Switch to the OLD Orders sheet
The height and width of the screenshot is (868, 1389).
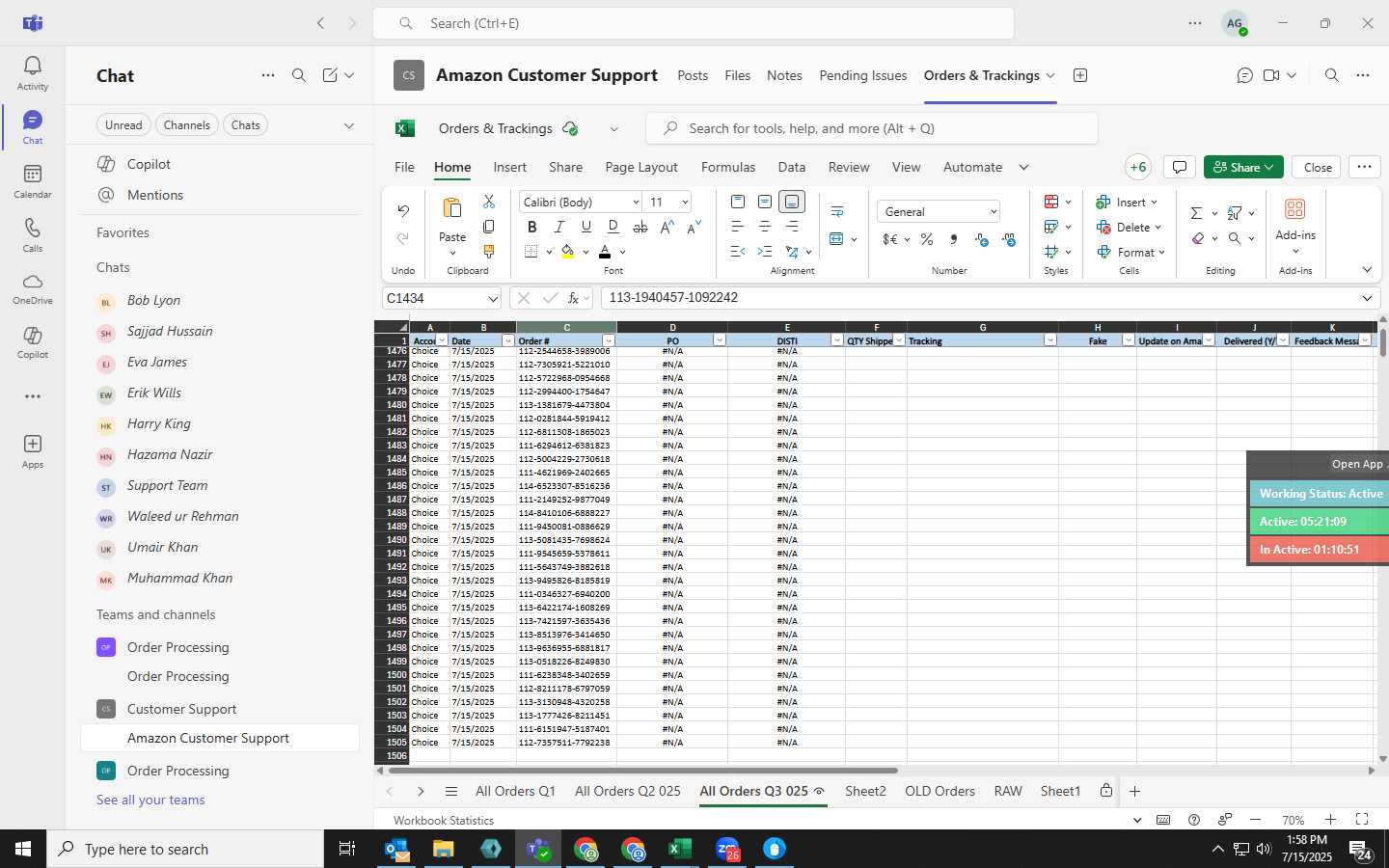click(x=940, y=791)
